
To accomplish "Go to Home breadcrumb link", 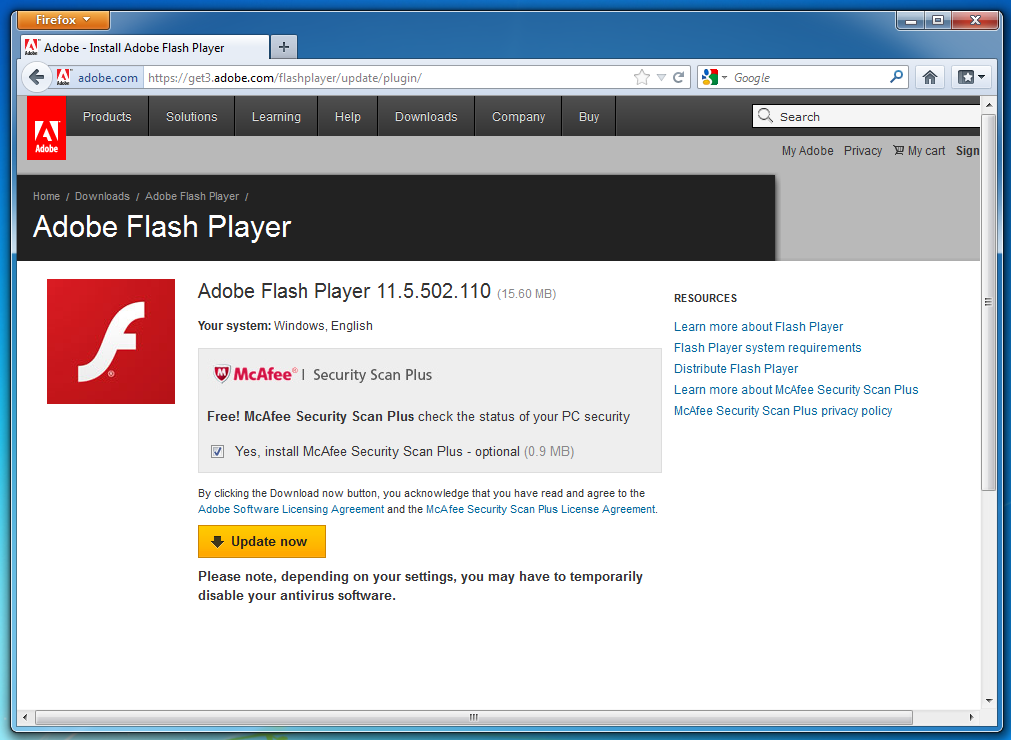I will [46, 196].
